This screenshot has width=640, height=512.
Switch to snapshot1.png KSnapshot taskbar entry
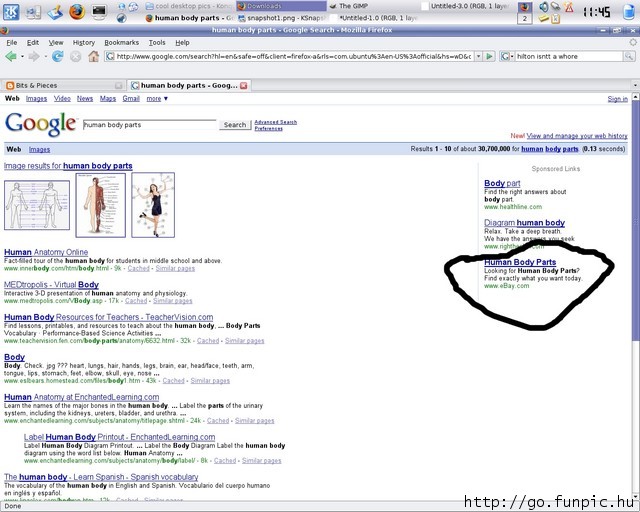tap(282, 18)
